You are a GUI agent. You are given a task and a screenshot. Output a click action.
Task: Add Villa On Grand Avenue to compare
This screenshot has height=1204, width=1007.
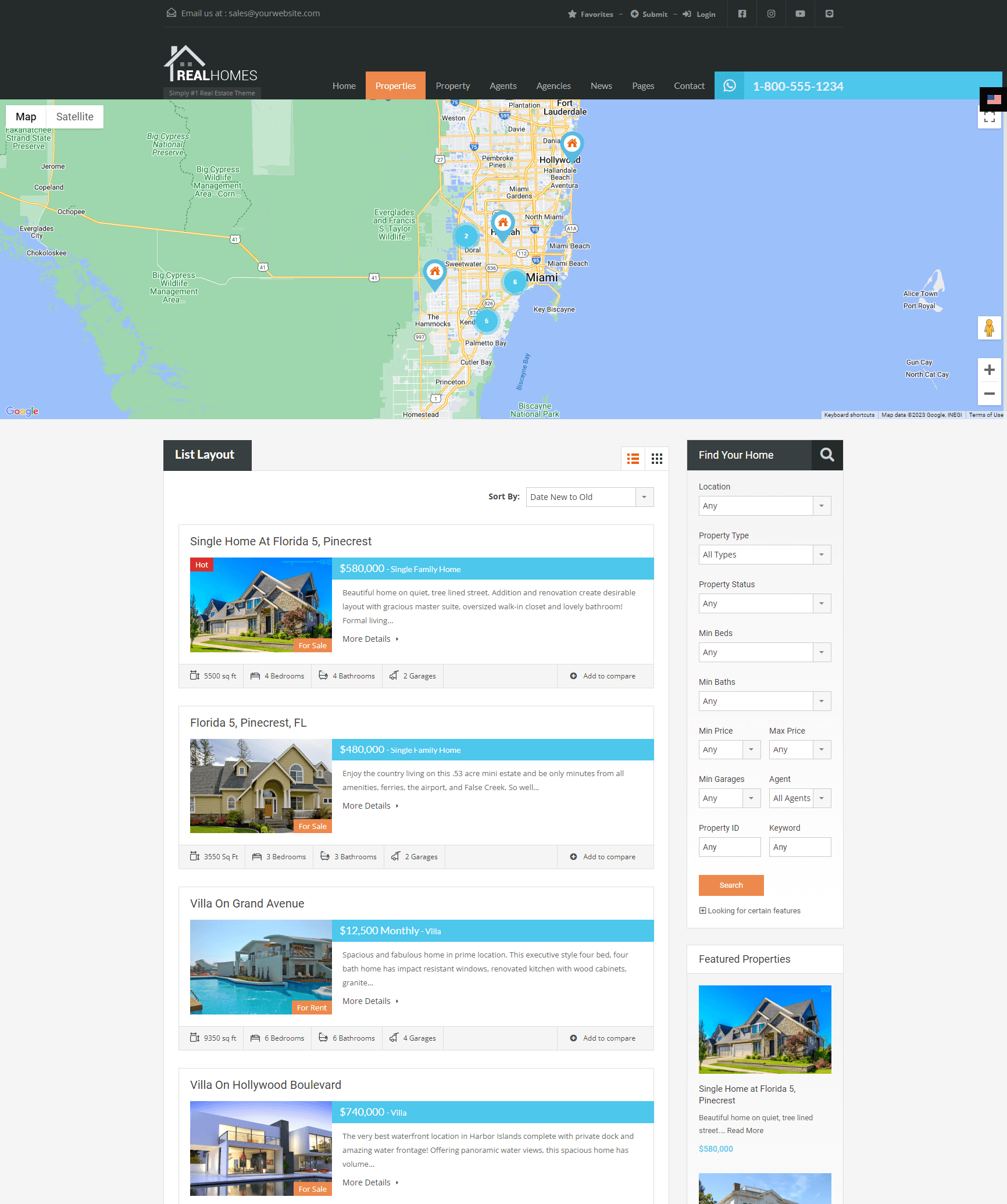(x=603, y=1038)
